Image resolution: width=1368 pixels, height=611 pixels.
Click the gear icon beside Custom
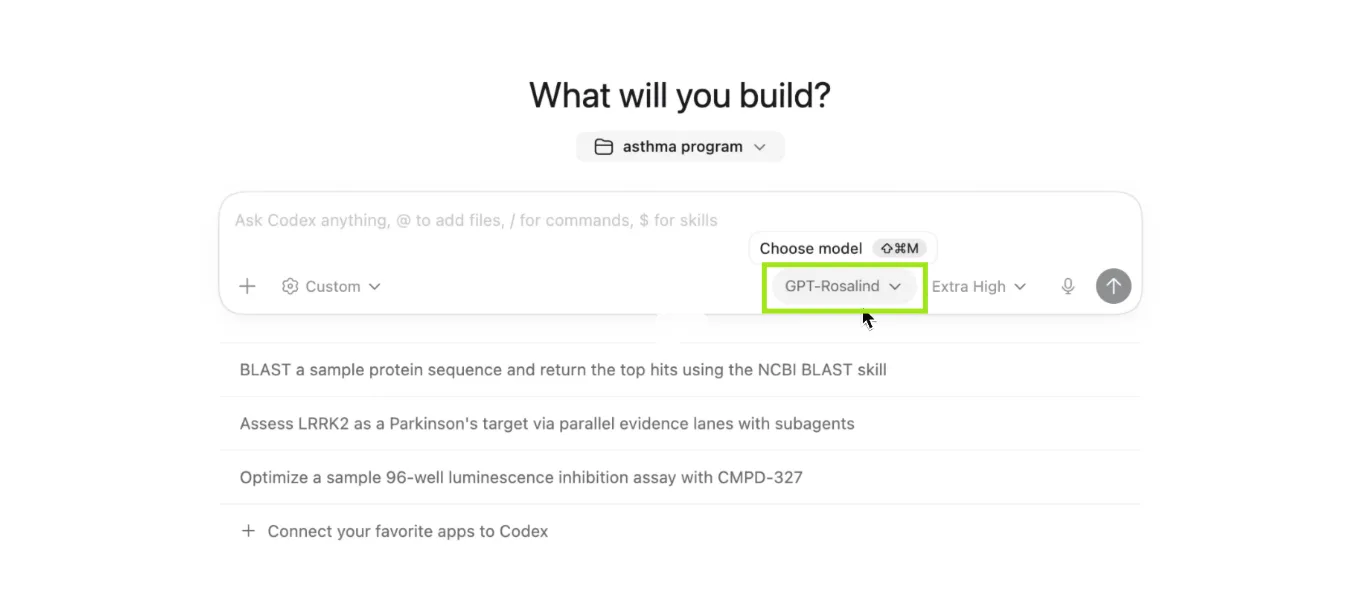coord(290,286)
